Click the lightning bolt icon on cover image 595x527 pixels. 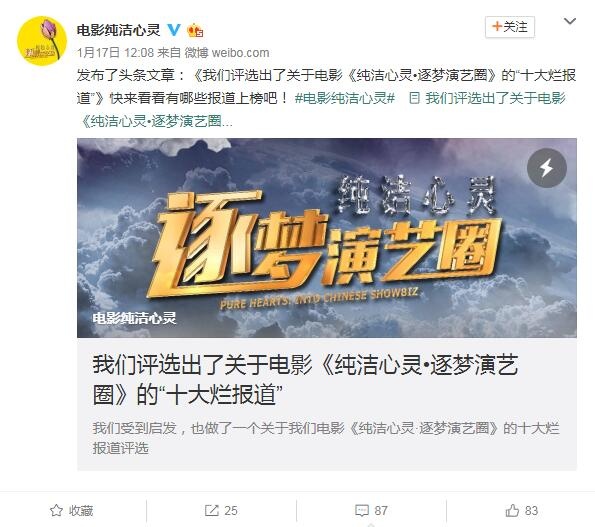tap(546, 168)
